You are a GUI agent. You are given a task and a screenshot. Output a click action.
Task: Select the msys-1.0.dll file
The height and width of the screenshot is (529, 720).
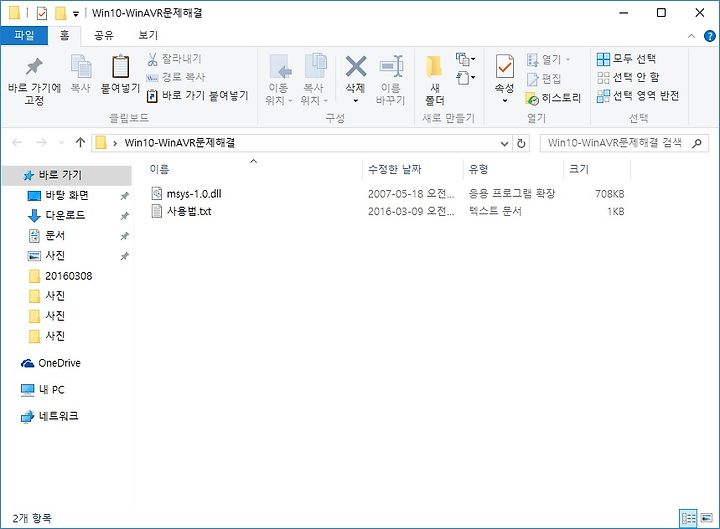[x=186, y=194]
